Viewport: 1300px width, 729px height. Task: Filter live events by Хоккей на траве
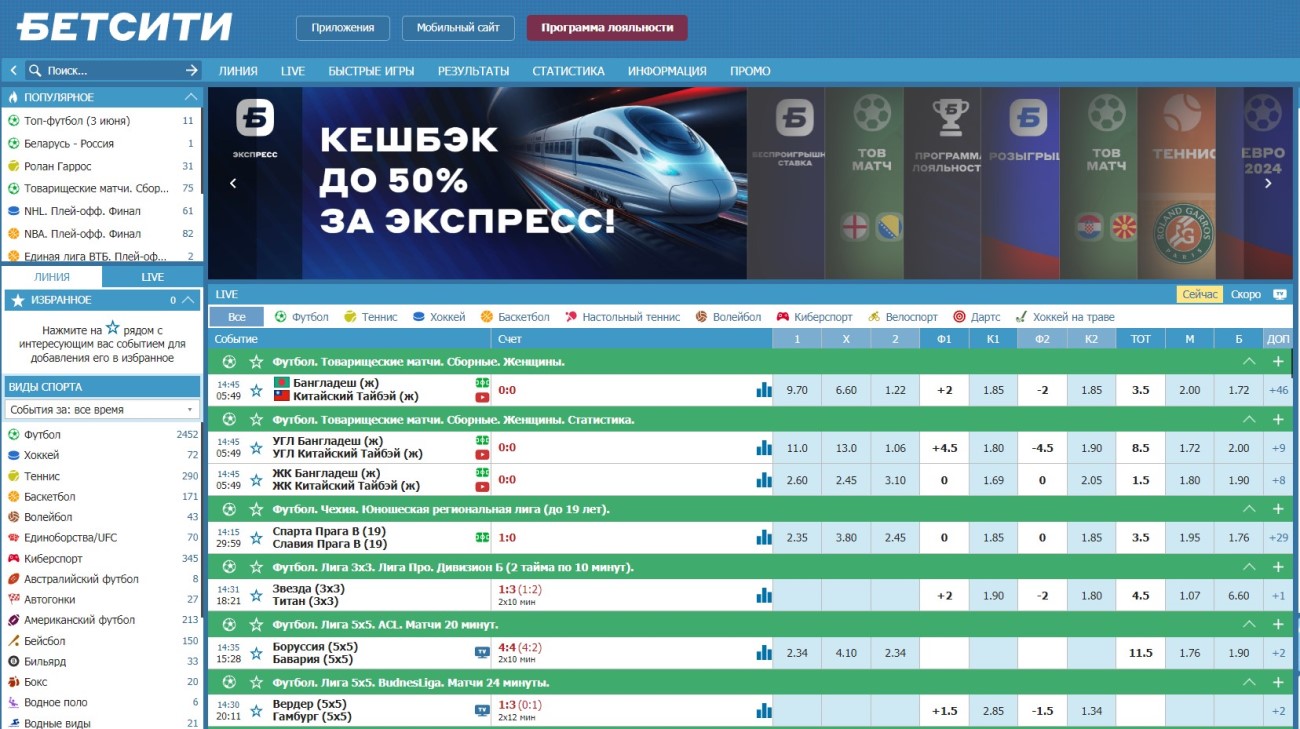1063,317
